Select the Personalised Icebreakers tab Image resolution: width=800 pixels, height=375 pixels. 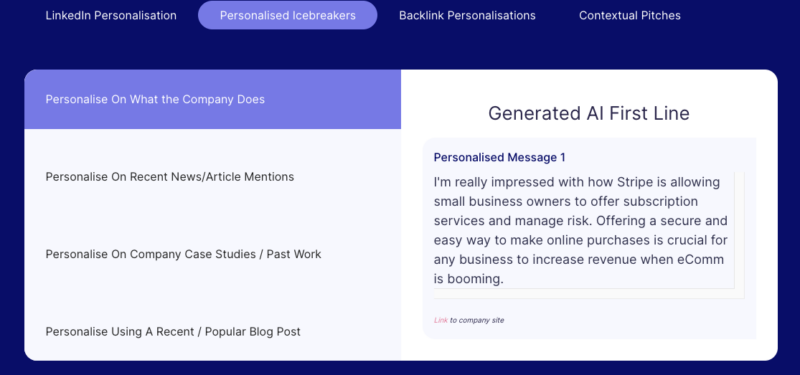tap(288, 15)
